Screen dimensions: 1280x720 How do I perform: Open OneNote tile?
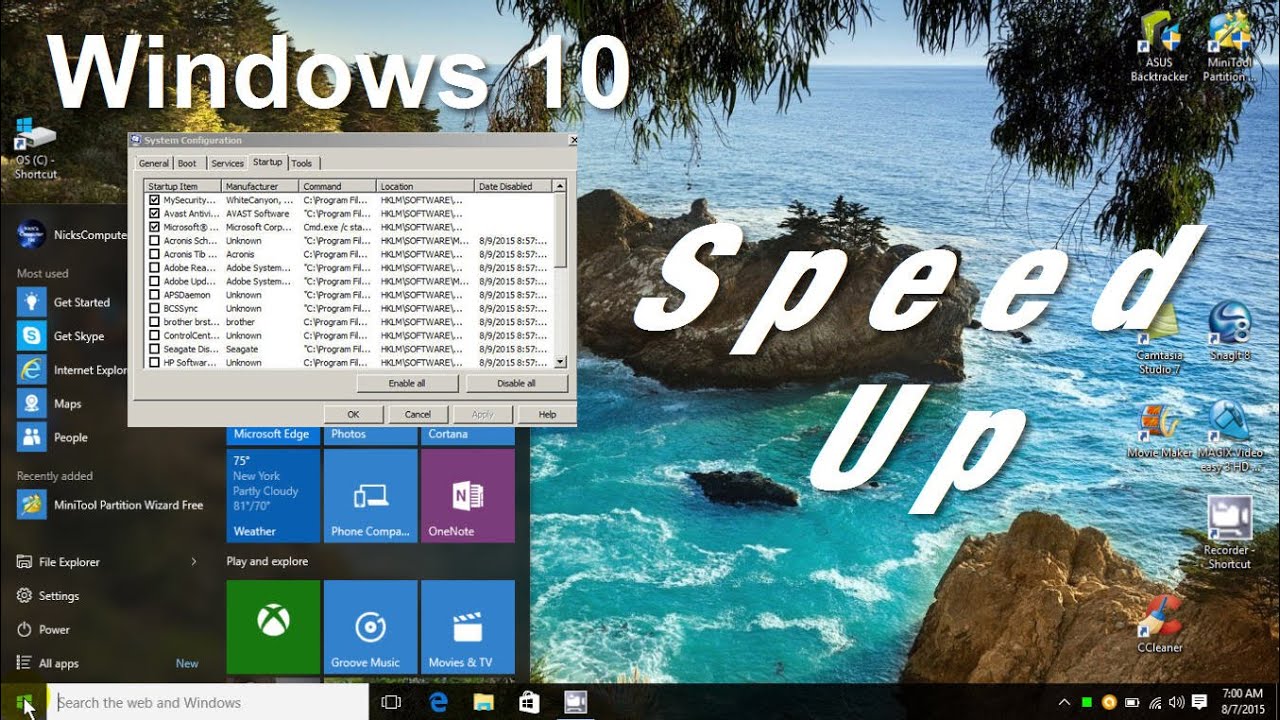pos(467,495)
